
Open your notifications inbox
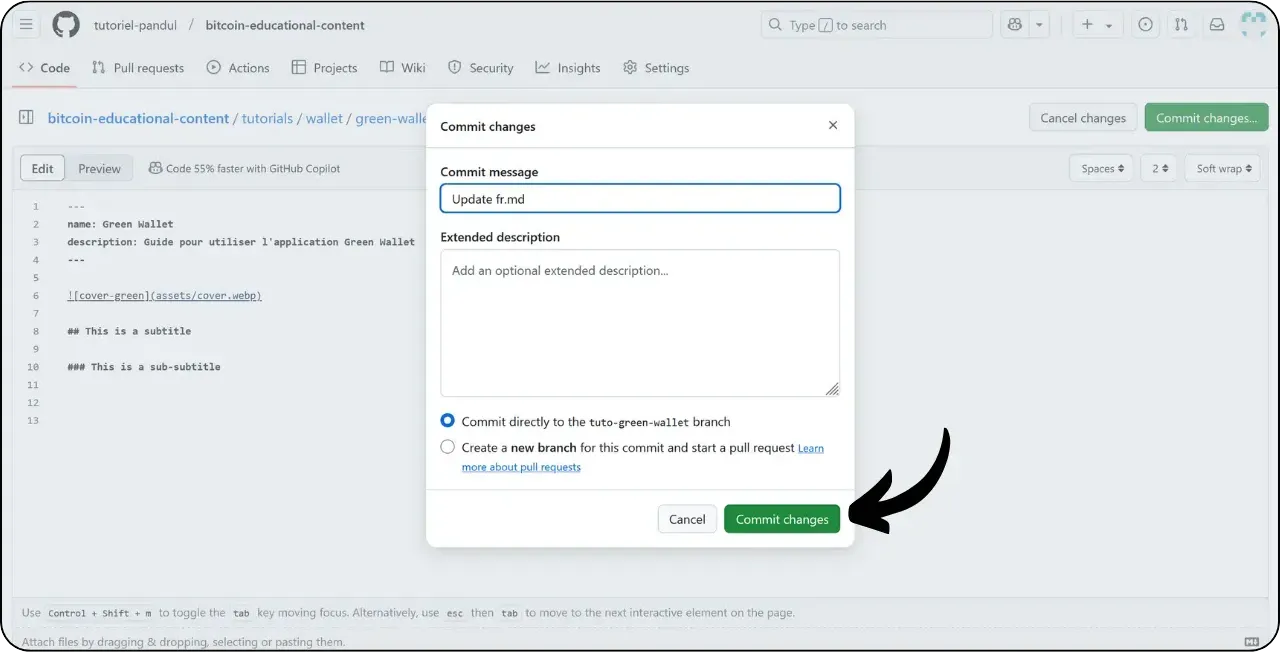[1217, 25]
